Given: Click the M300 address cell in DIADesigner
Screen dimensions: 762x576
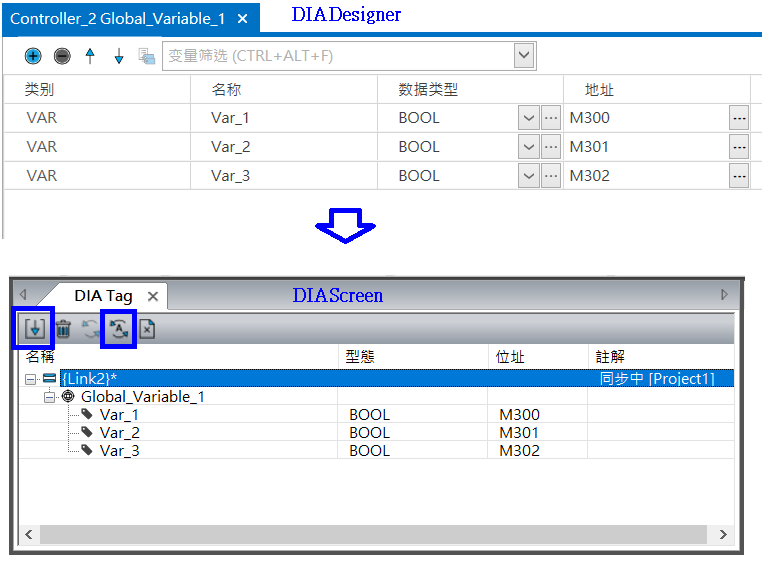Looking at the screenshot, I should click(x=646, y=118).
